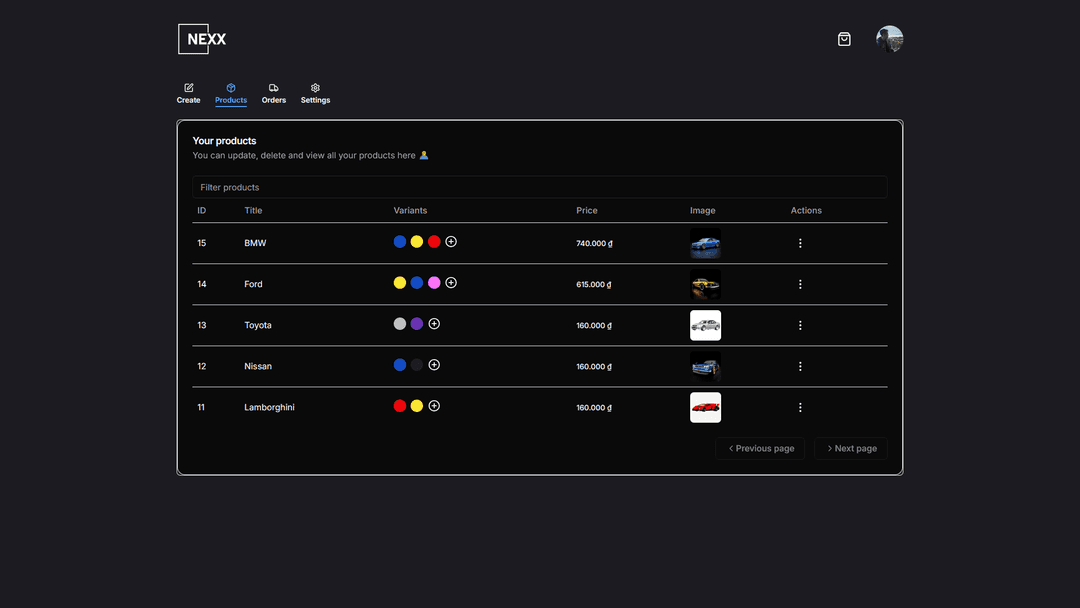Open the Ford product image thumbnail
Image resolution: width=1080 pixels, height=608 pixels.
pyautogui.click(x=705, y=284)
